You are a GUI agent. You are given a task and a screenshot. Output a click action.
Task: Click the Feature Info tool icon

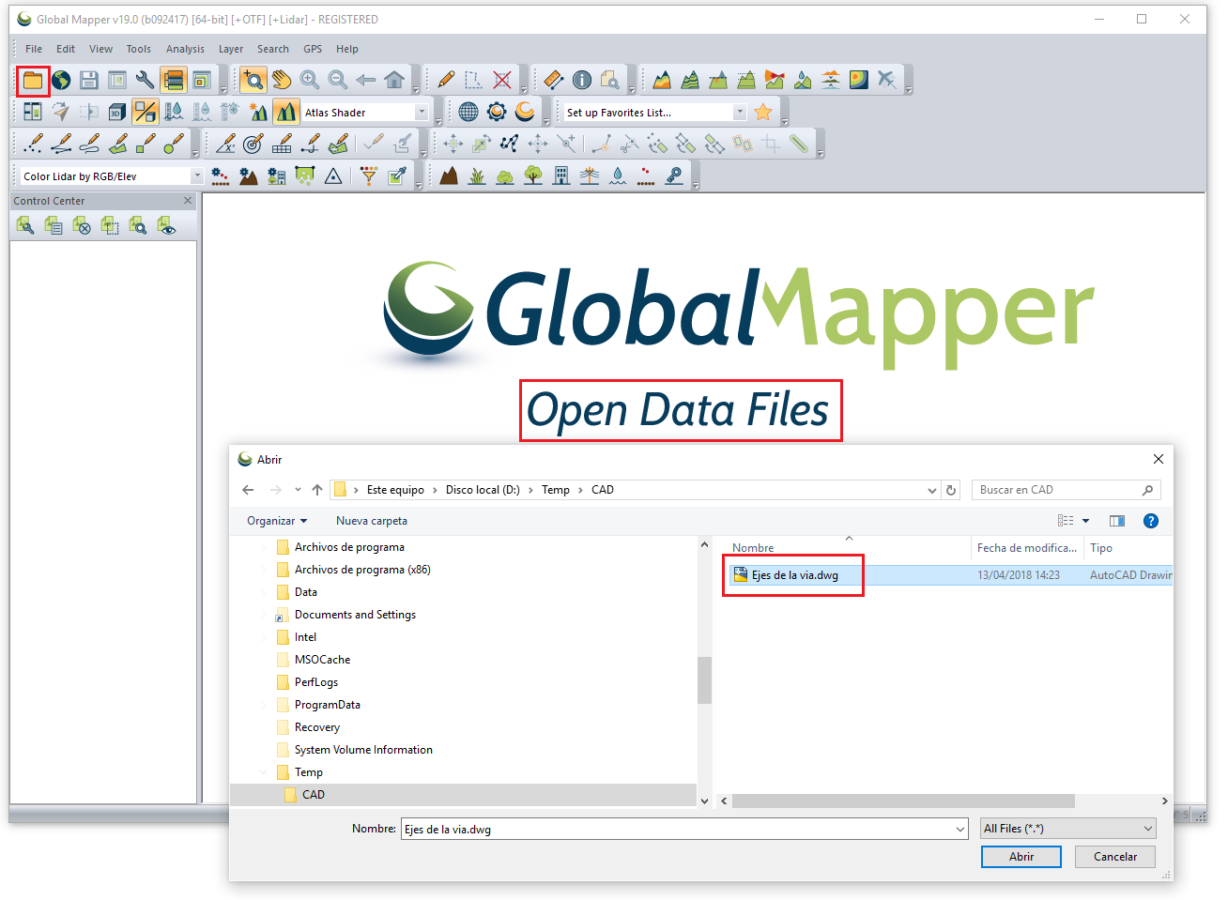pyautogui.click(x=583, y=79)
